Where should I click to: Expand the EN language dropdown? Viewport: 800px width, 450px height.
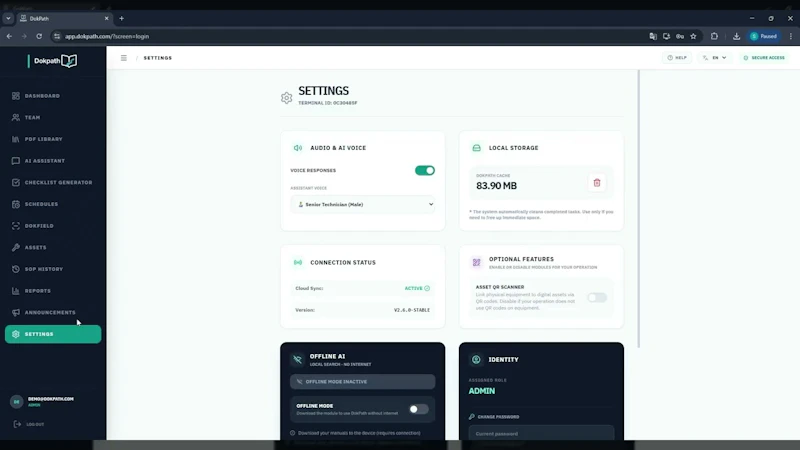(x=714, y=58)
